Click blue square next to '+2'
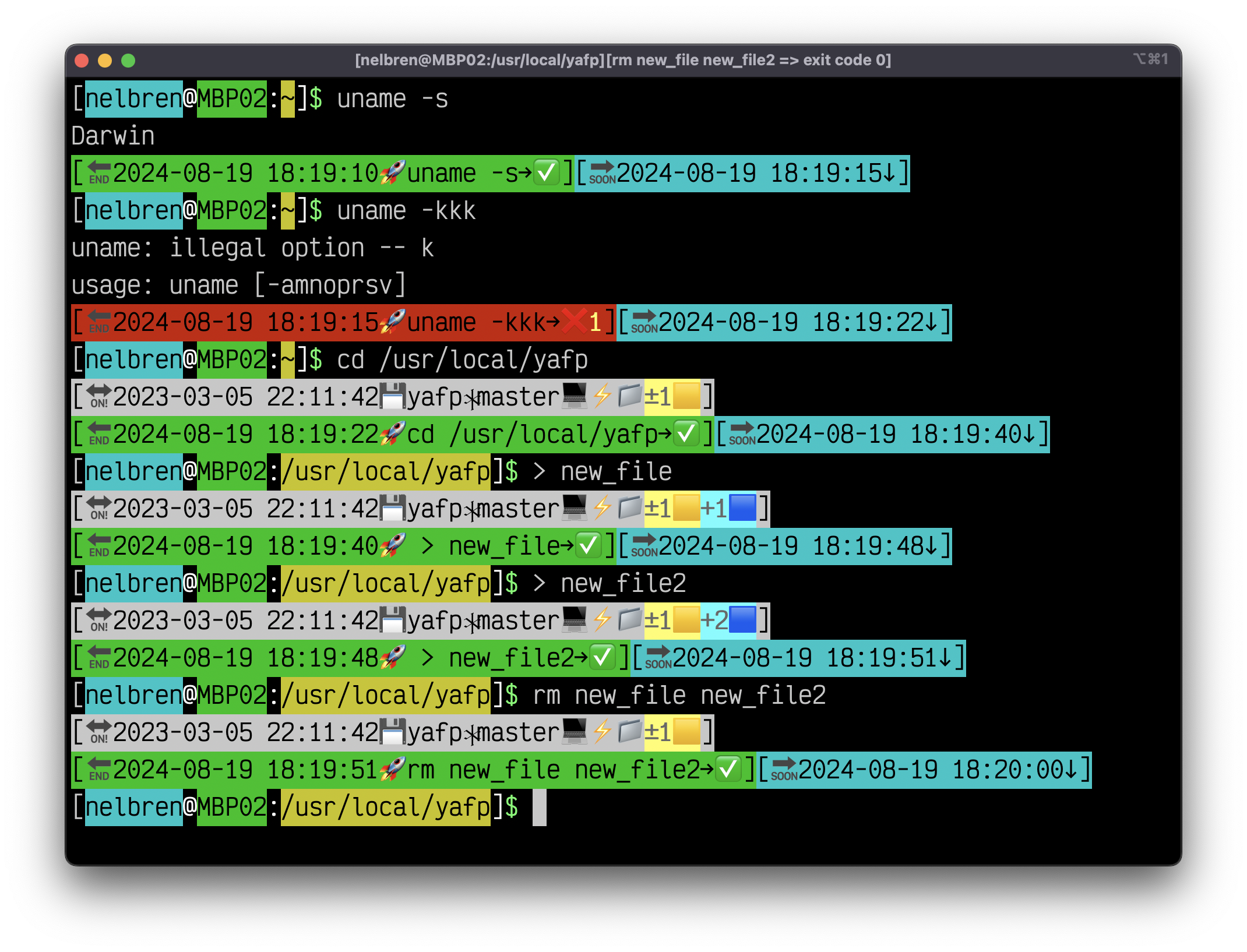Screen dimensions: 1247x952 click(x=742, y=620)
